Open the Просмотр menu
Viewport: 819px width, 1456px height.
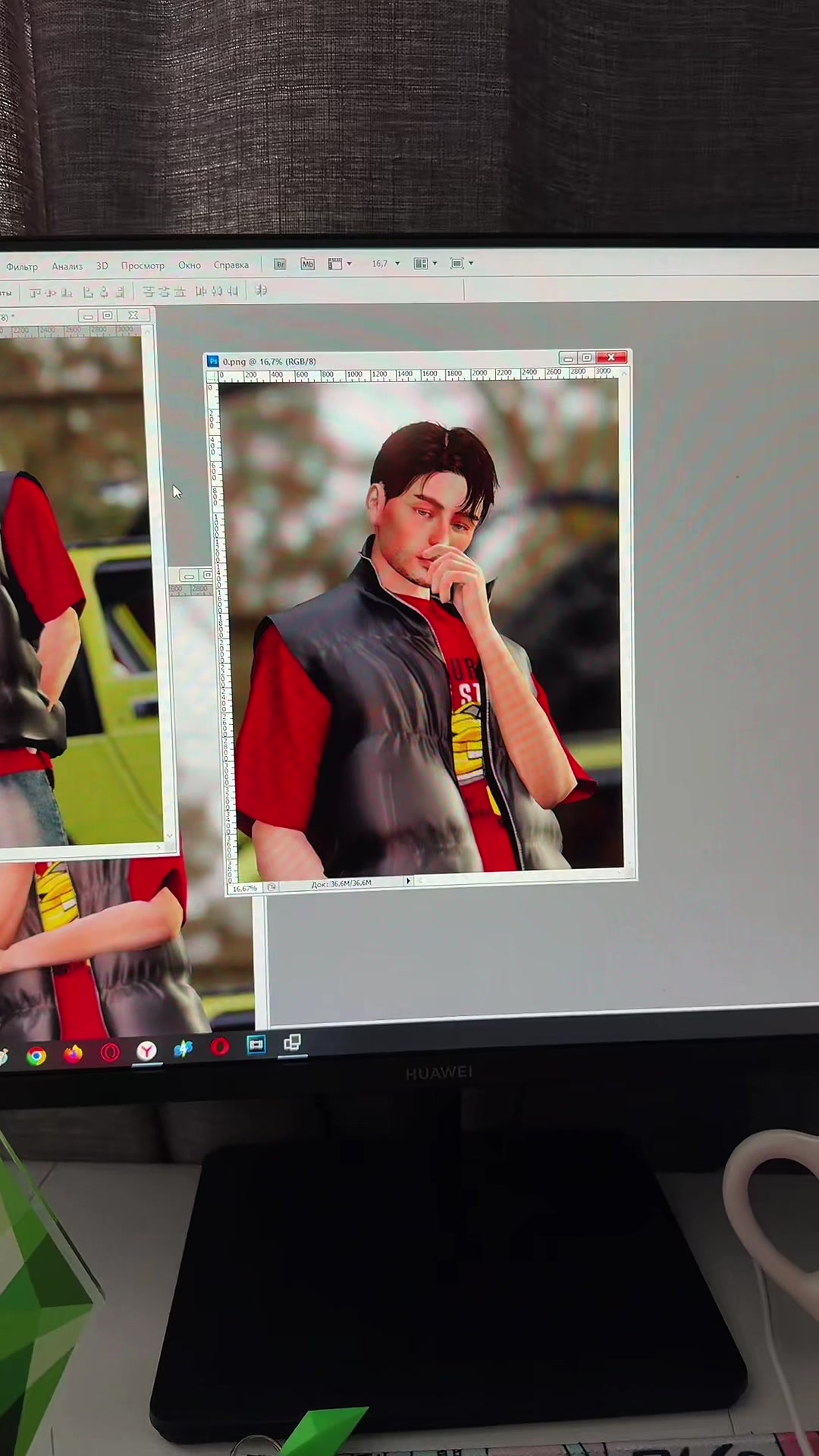pyautogui.click(x=143, y=265)
